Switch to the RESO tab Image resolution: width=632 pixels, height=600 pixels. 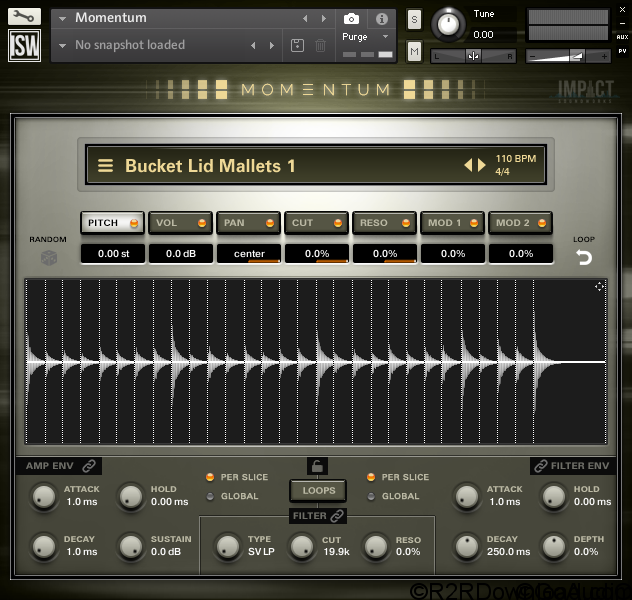(385, 223)
